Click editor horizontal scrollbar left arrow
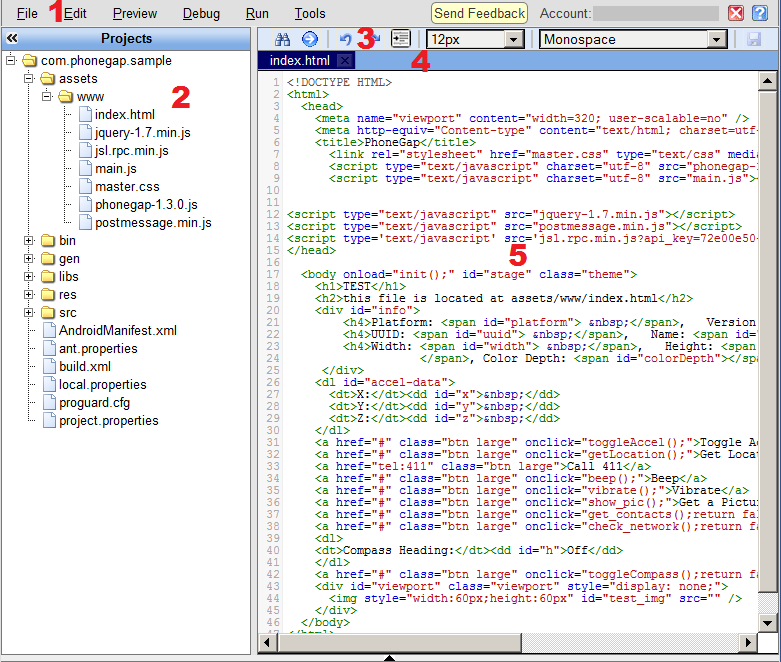The image size is (781, 662). [x=268, y=643]
